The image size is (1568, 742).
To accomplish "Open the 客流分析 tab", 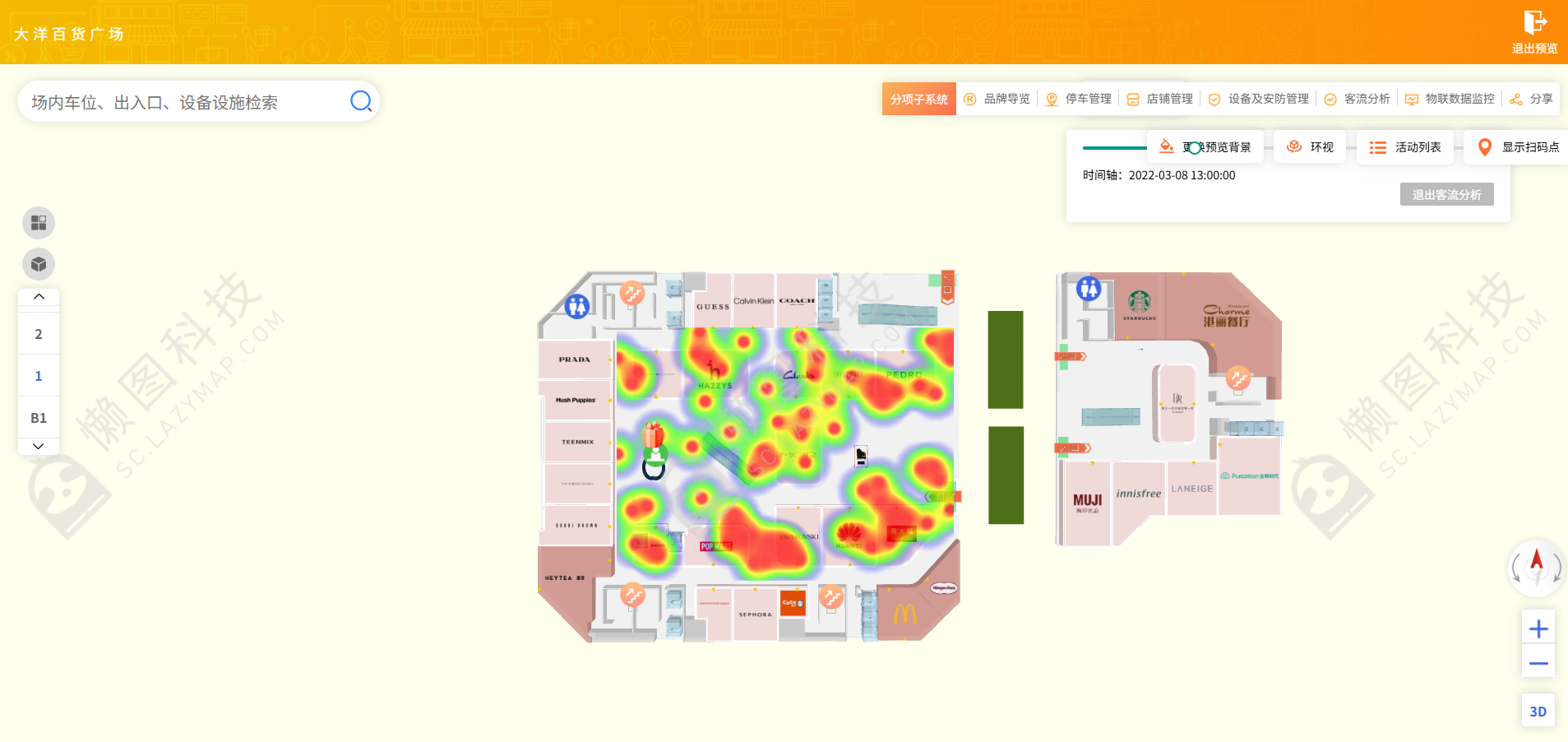I will tap(1358, 99).
